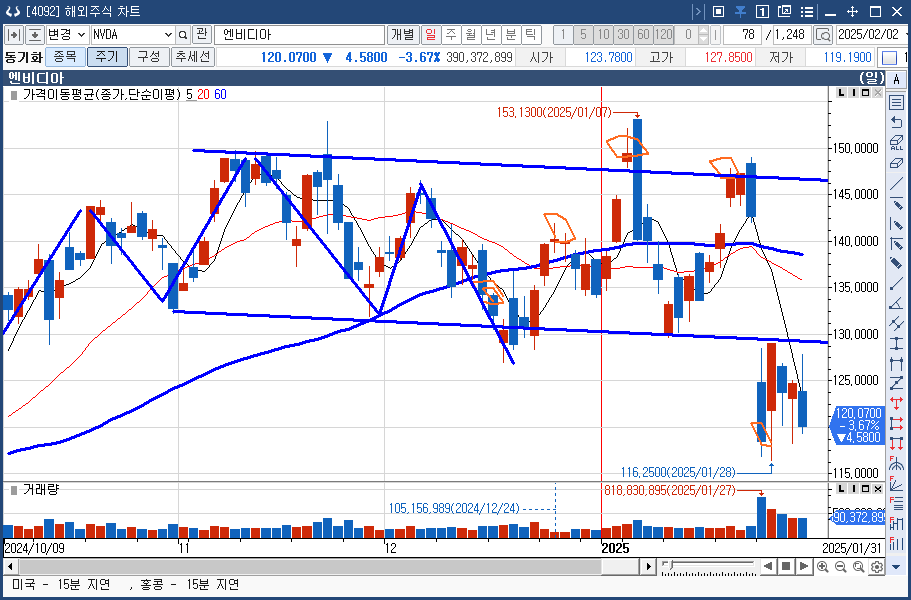This screenshot has height=600, width=911.
Task: Choose the 1 interval preset button
Action: pyautogui.click(x=562, y=35)
